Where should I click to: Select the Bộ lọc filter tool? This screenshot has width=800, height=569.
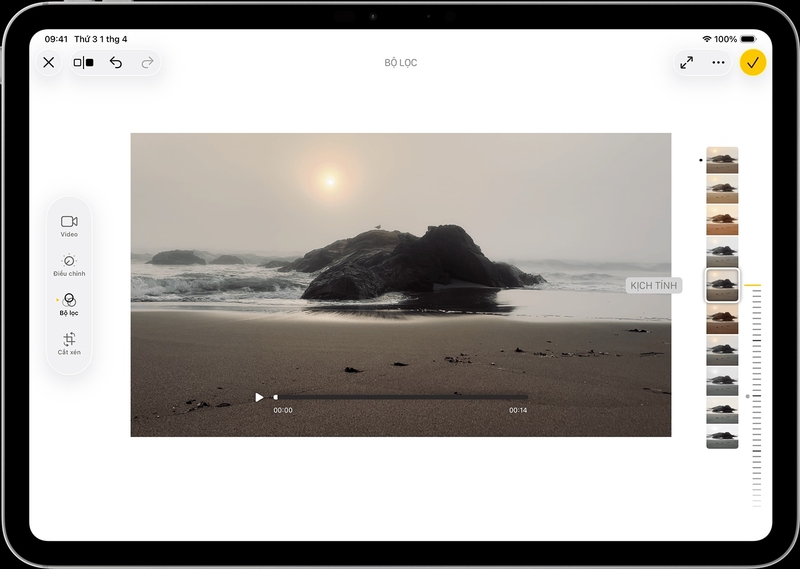(69, 305)
